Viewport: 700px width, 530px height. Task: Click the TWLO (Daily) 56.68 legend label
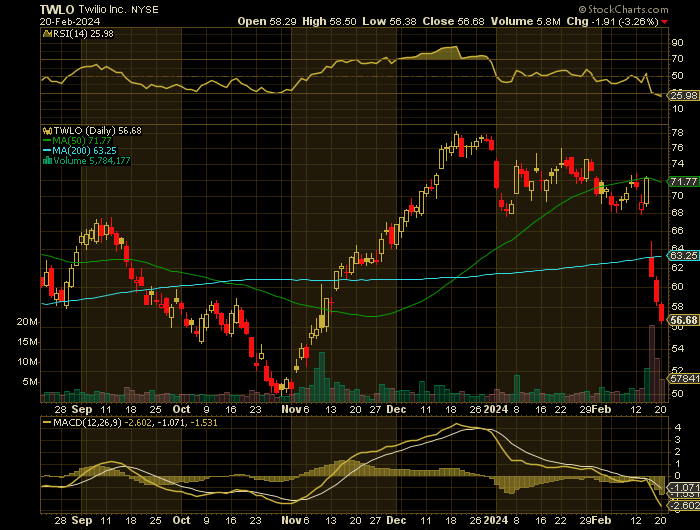(97, 131)
